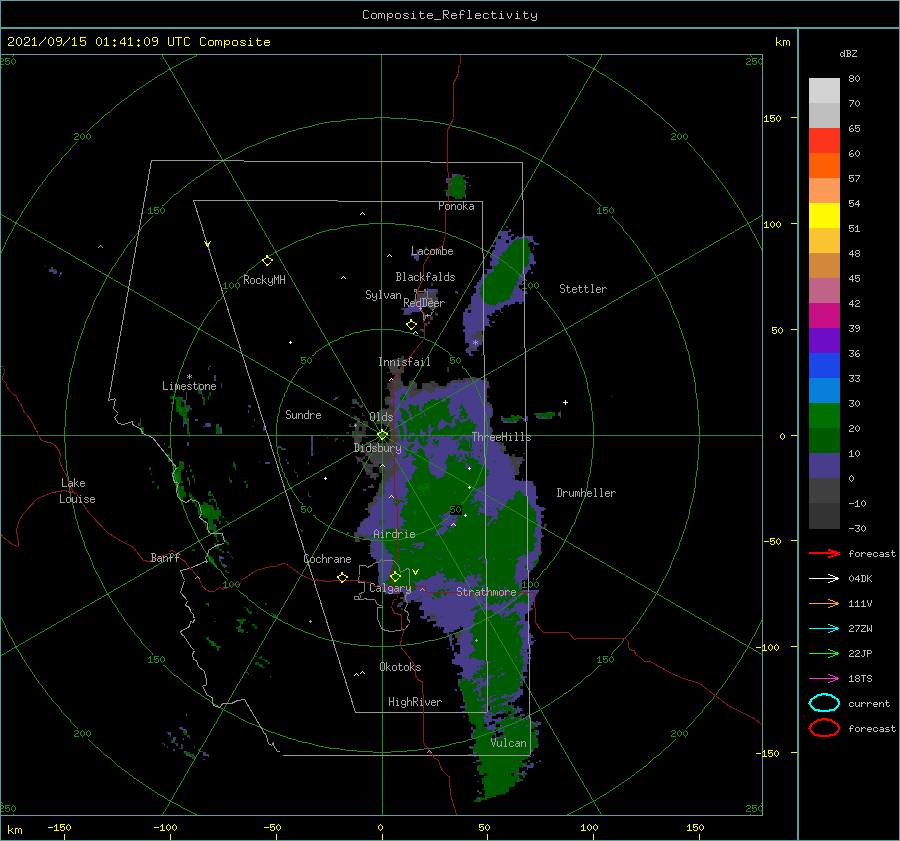900x841 pixels.
Task: Click the Sundre city label
Action: (x=304, y=415)
